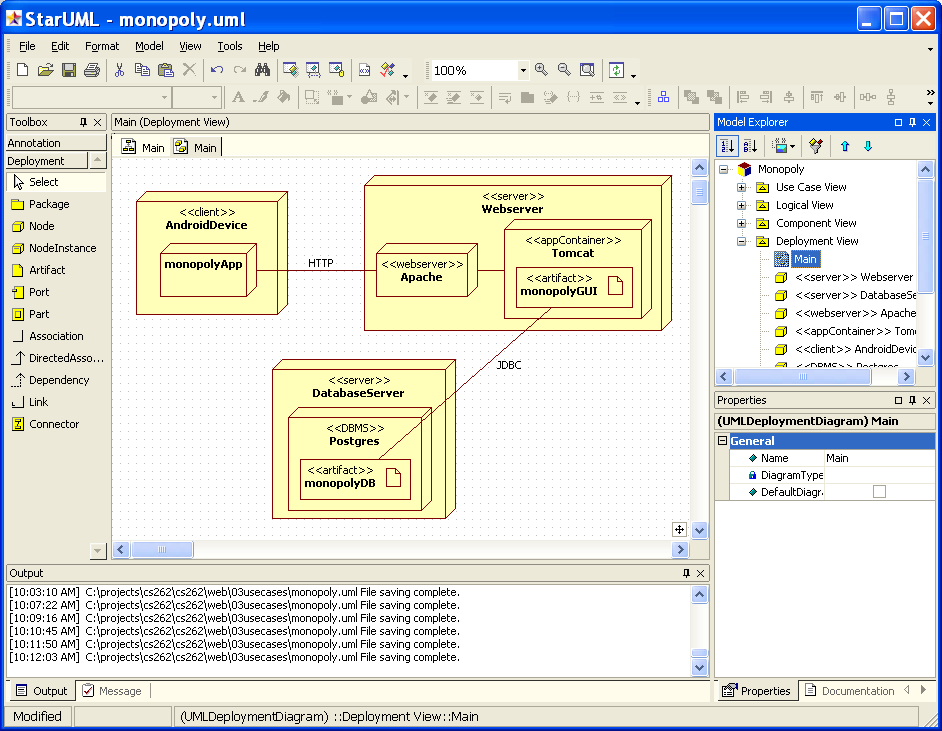Select Main diagram in Model Explorer
Image resolution: width=942 pixels, height=731 pixels.
(804, 259)
